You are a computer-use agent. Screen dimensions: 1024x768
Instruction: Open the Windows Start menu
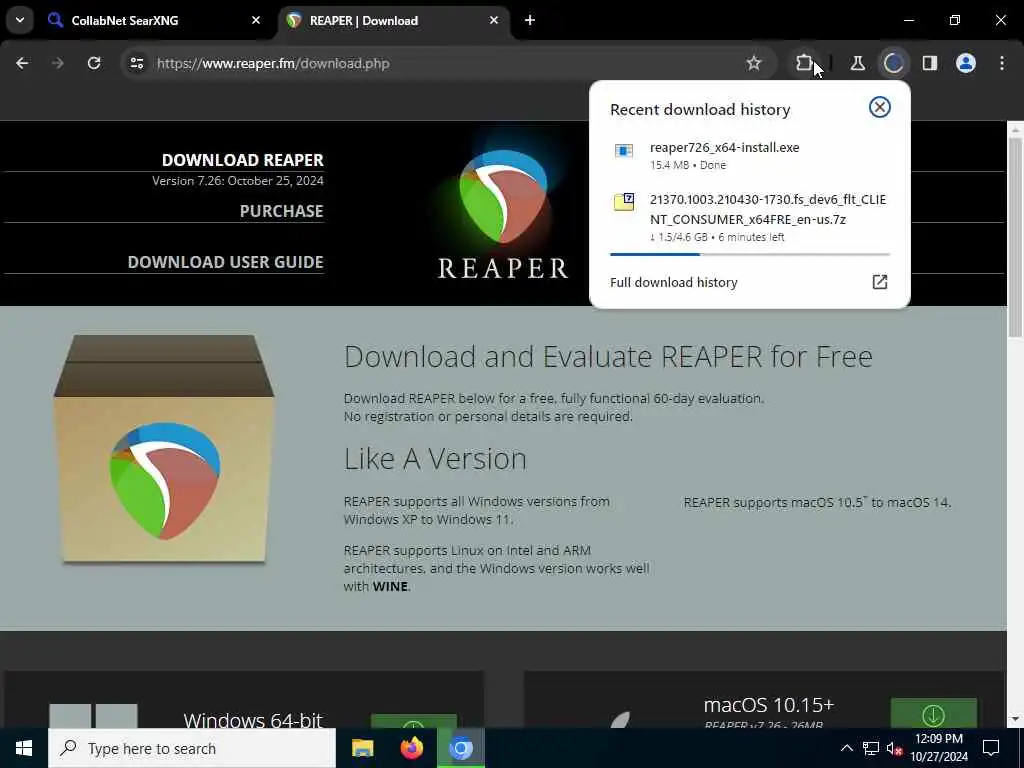[24, 748]
